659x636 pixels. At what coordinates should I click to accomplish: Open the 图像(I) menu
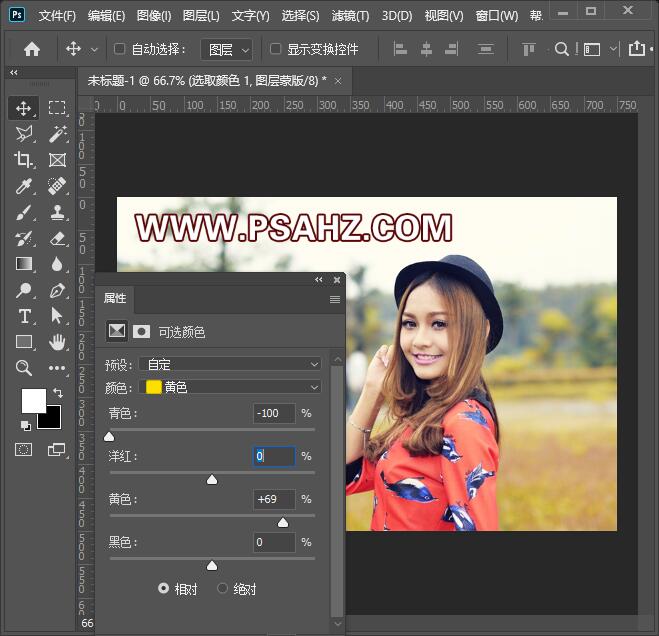(x=154, y=16)
